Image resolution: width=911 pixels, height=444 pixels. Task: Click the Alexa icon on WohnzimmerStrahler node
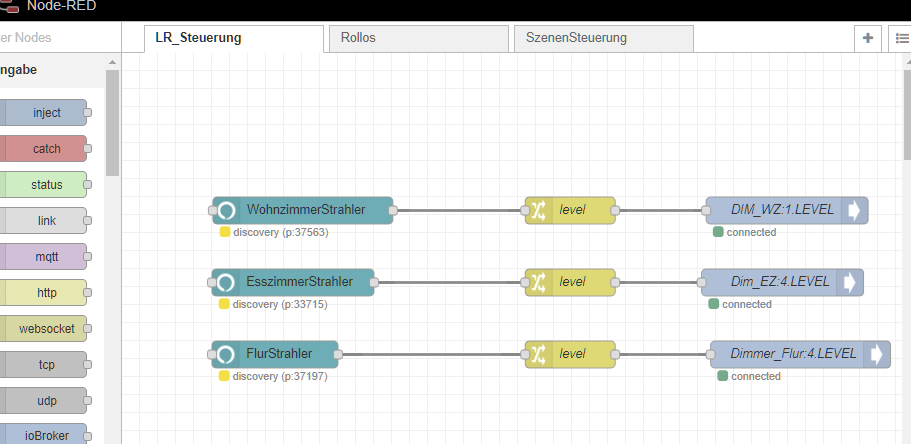(x=226, y=210)
